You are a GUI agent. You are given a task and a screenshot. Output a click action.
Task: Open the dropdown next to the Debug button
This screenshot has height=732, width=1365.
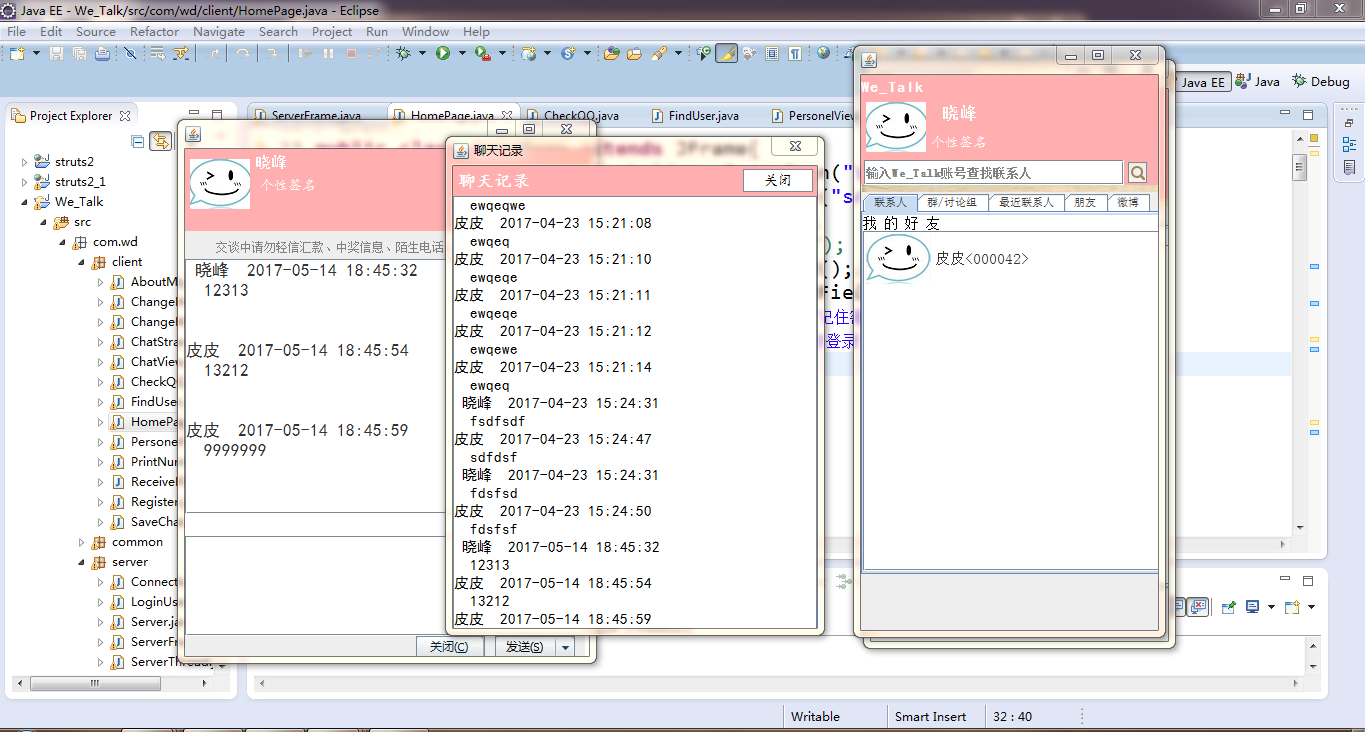point(422,53)
